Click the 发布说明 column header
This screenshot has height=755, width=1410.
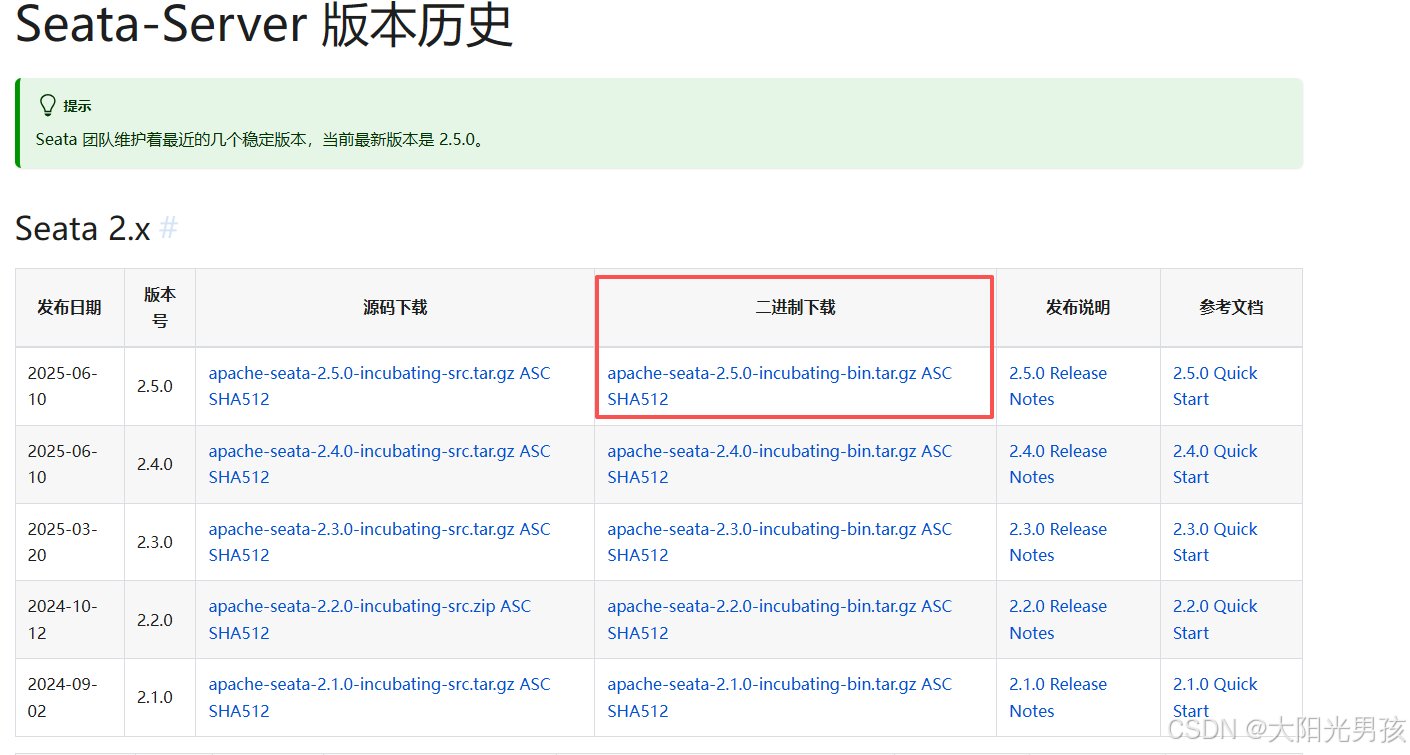pos(1078,307)
